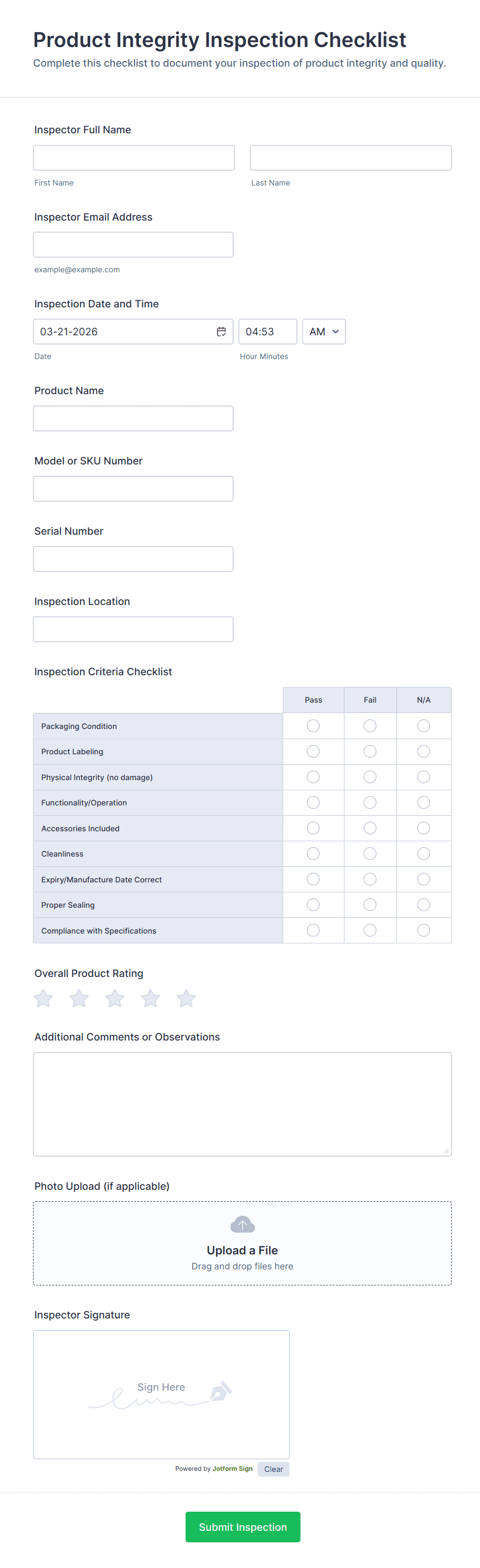Select the second rating star

coord(79,998)
